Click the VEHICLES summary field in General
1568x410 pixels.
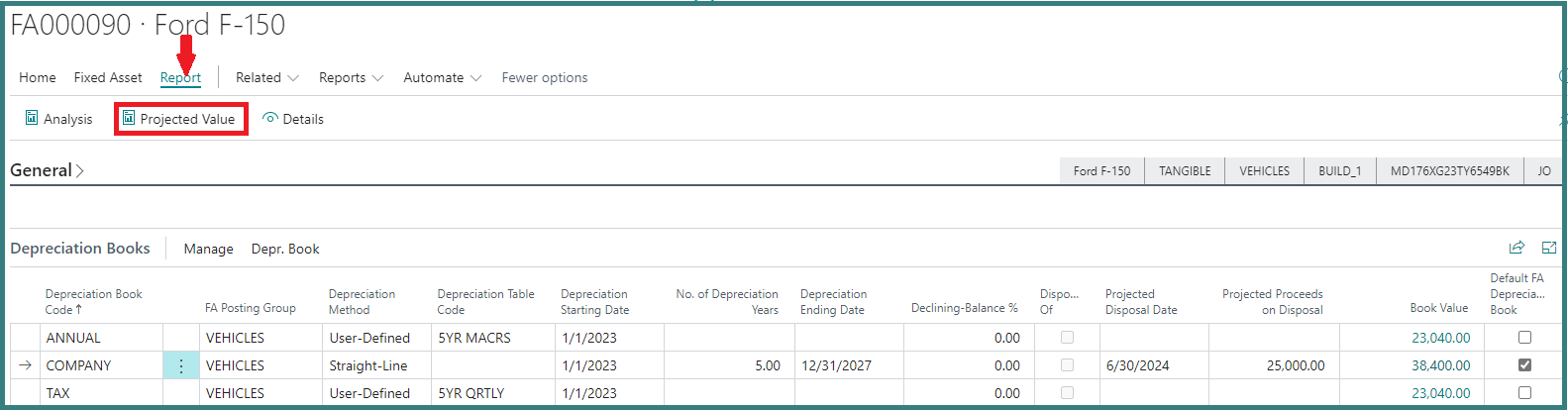(x=1264, y=170)
